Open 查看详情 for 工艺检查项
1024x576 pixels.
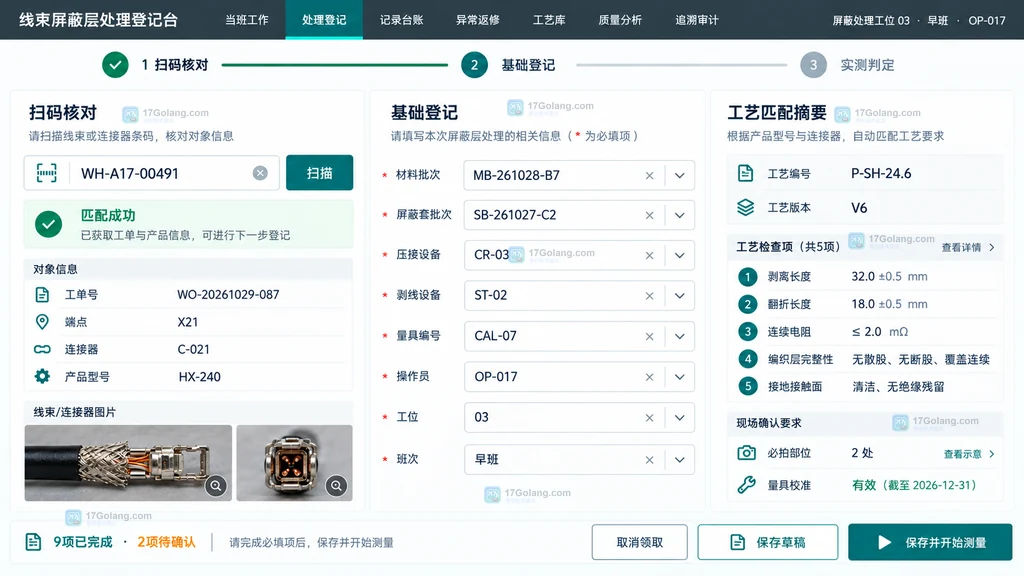click(968, 248)
